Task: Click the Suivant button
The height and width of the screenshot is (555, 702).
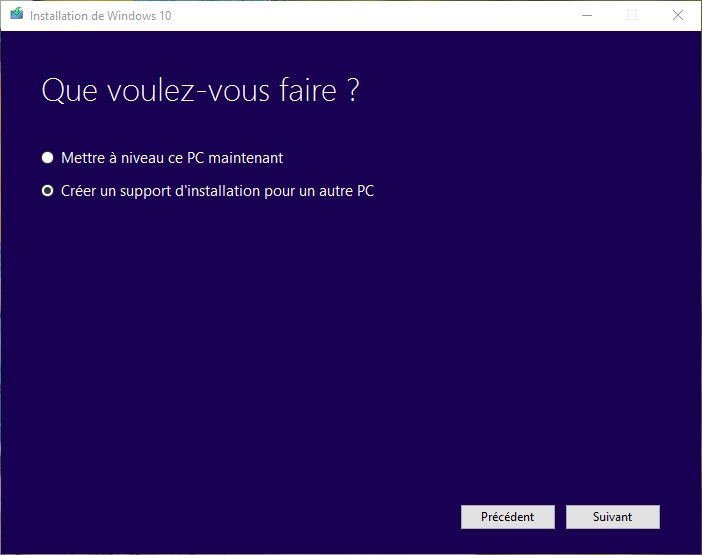Action: (x=612, y=517)
